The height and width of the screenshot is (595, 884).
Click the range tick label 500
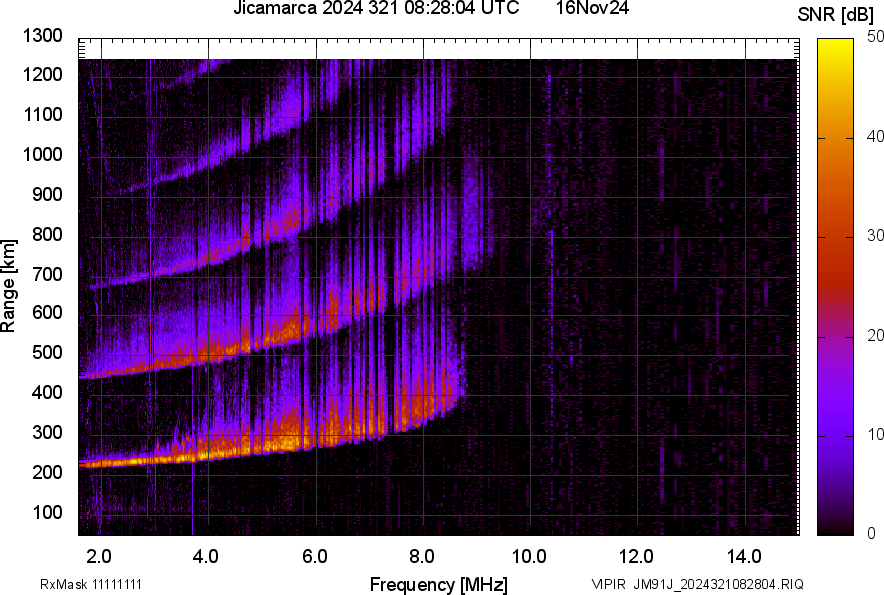[47, 352]
